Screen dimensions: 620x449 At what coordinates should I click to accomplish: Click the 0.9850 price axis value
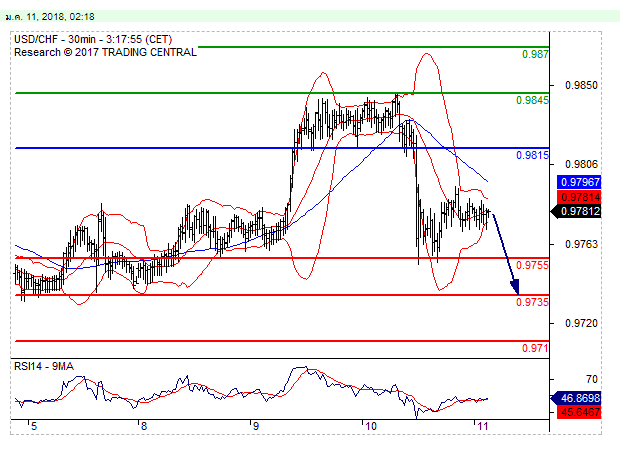click(x=581, y=85)
